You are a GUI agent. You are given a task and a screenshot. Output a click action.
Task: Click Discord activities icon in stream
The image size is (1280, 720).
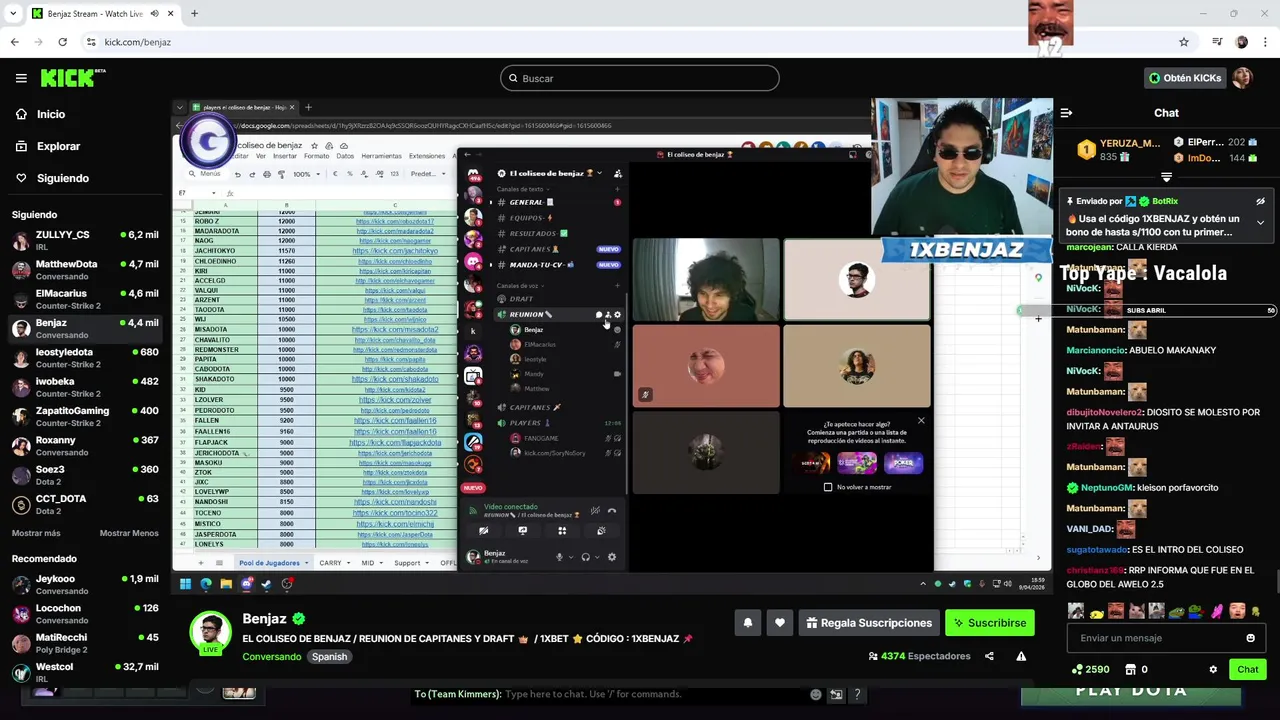(562, 531)
